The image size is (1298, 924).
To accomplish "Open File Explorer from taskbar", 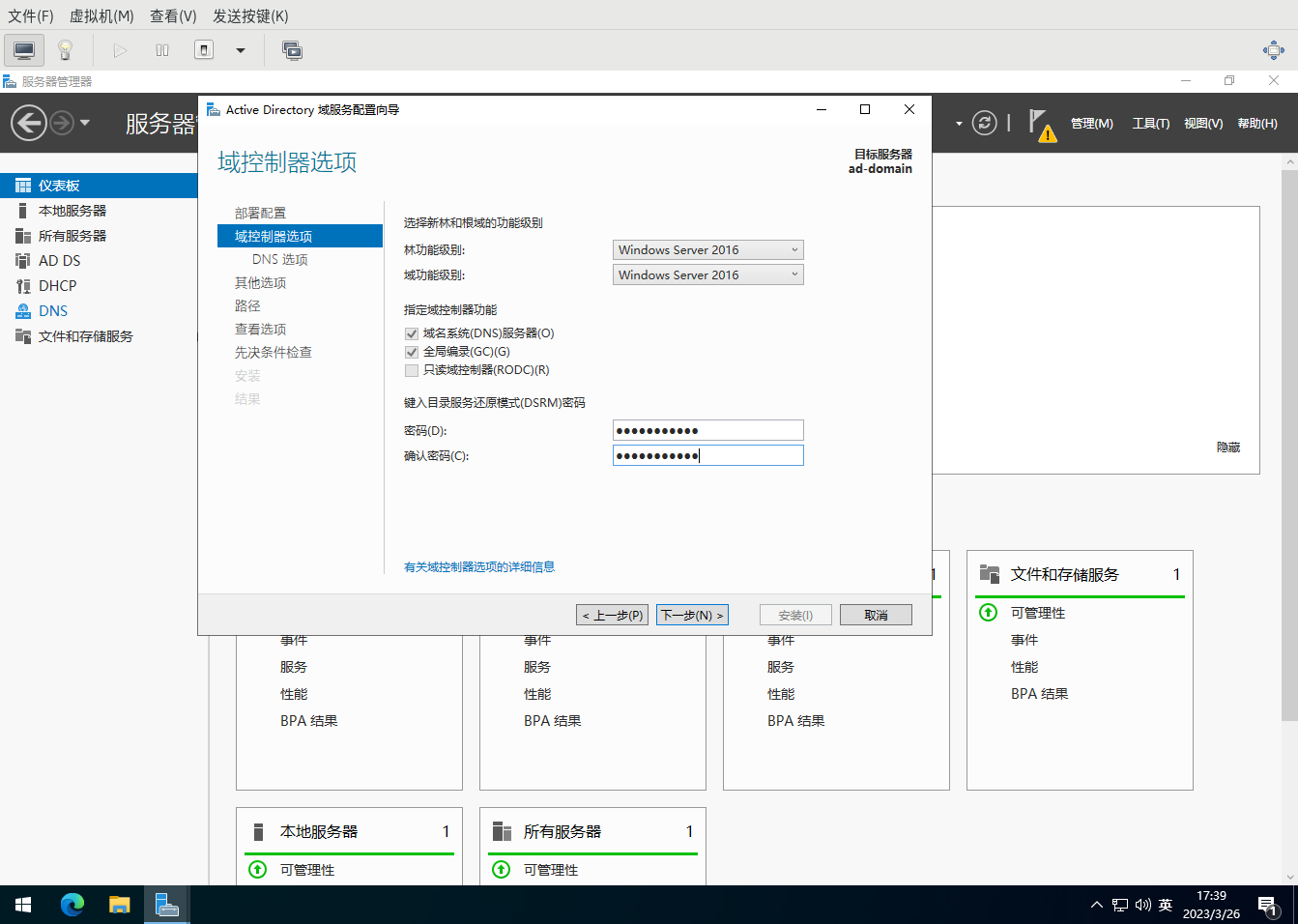I will click(119, 905).
